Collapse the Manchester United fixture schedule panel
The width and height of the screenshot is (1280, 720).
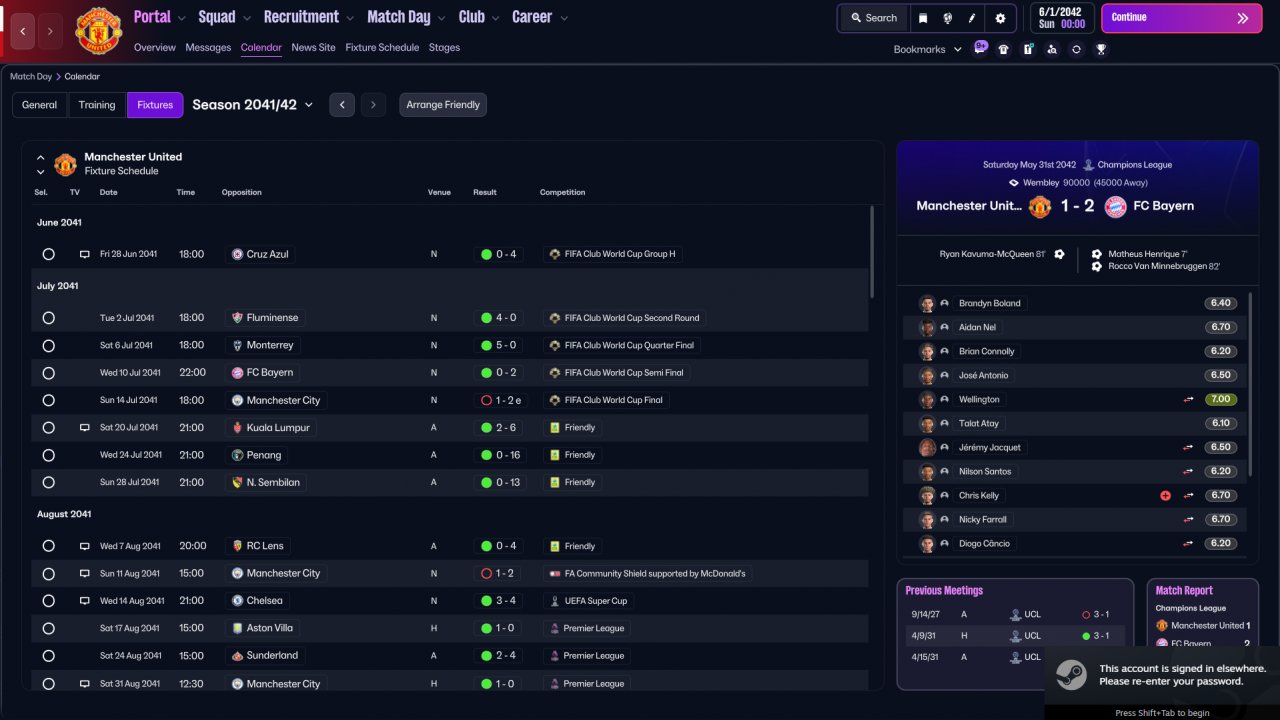click(x=41, y=157)
